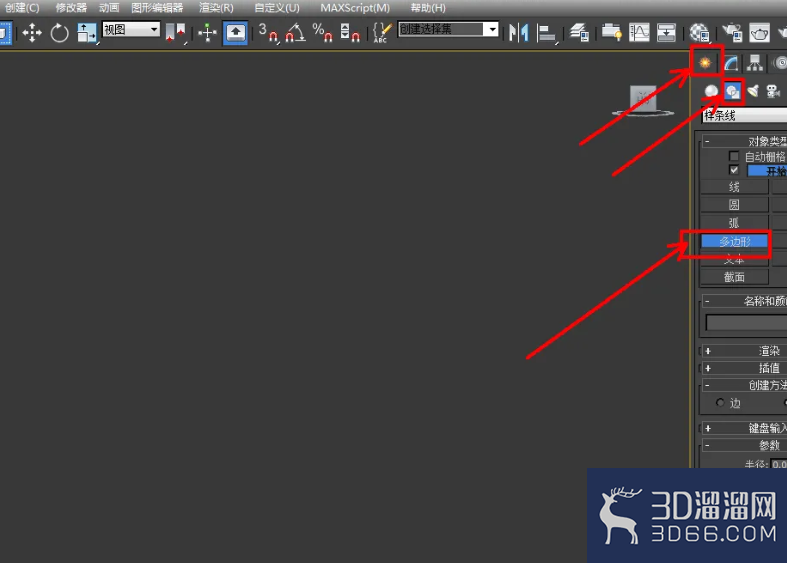Open the 创建选择集 dropdown
This screenshot has width=787, height=563.
pyautogui.click(x=448, y=29)
